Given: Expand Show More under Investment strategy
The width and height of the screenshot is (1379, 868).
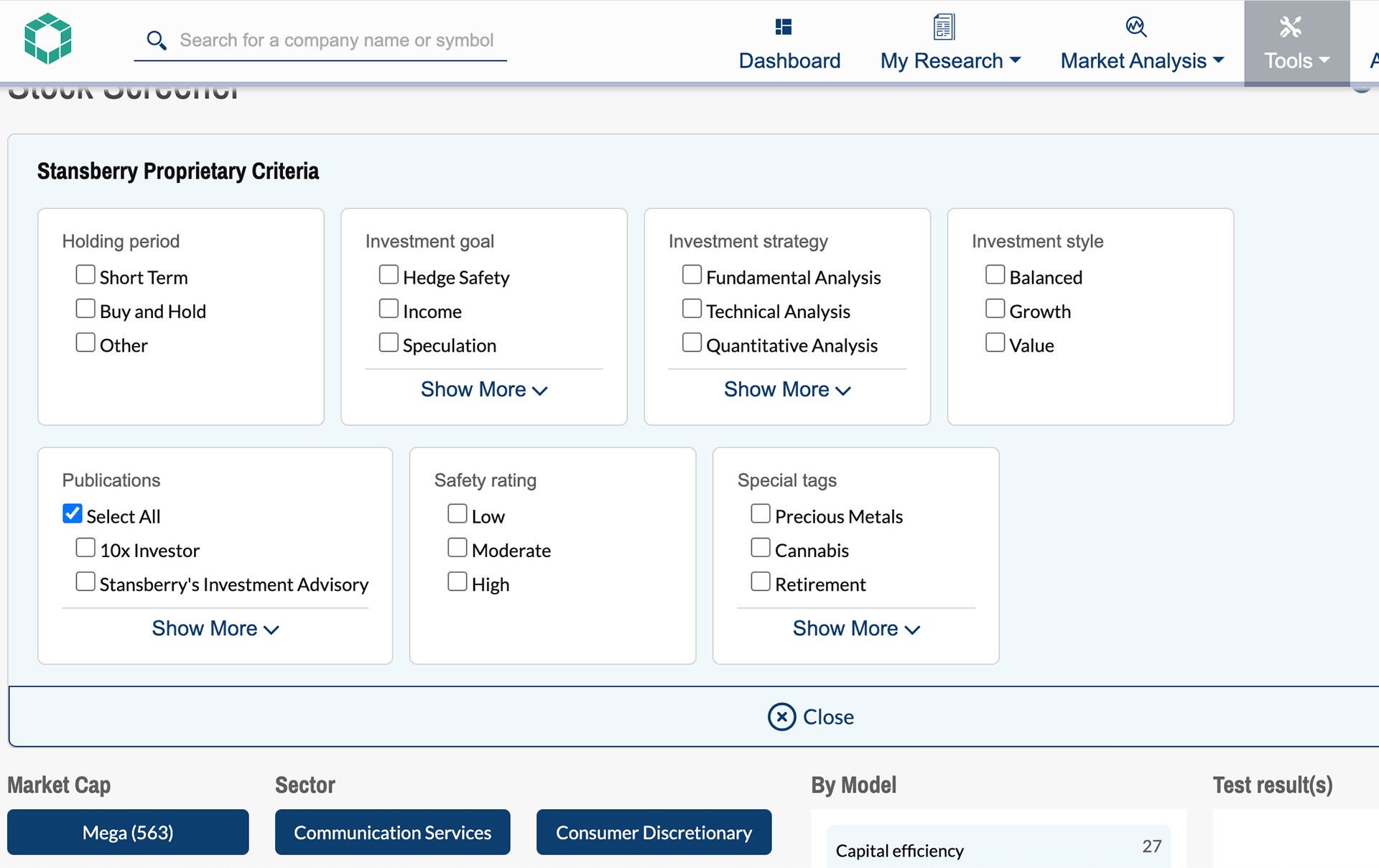Looking at the screenshot, I should coord(787,389).
